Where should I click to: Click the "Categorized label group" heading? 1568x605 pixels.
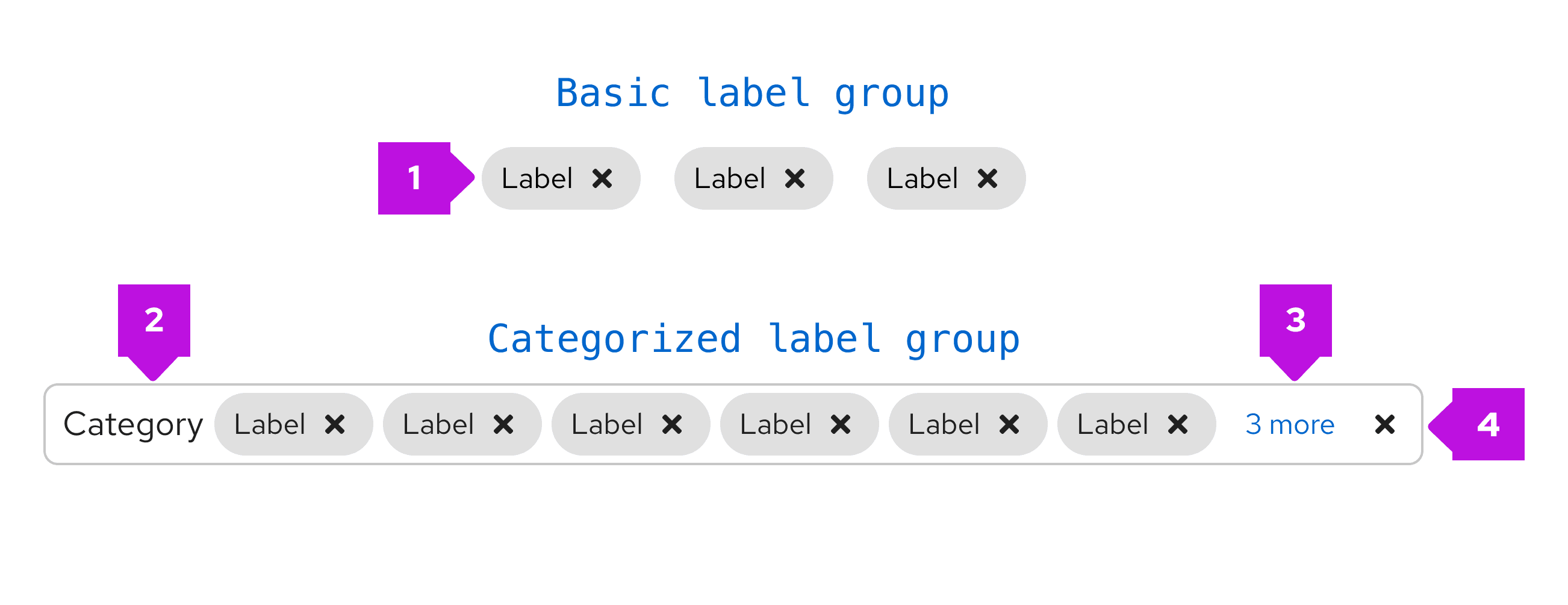pos(753,339)
